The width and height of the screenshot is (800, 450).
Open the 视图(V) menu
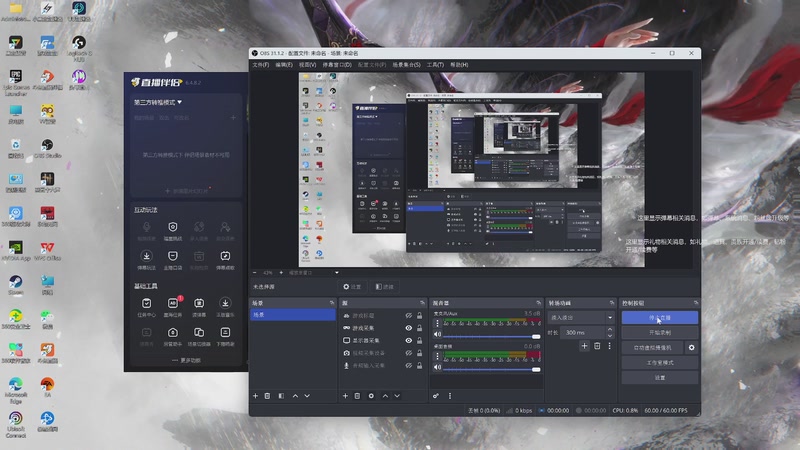click(x=308, y=65)
